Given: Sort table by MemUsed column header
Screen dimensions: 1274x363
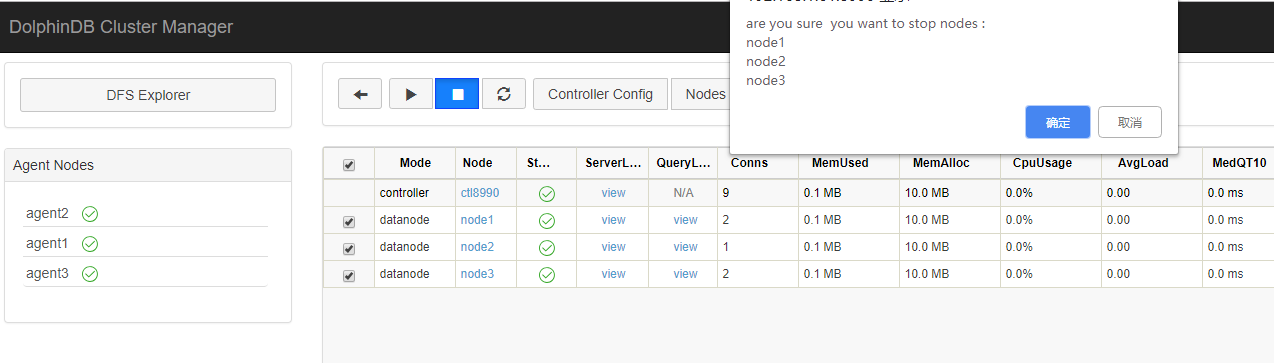Looking at the screenshot, I should (x=840, y=163).
